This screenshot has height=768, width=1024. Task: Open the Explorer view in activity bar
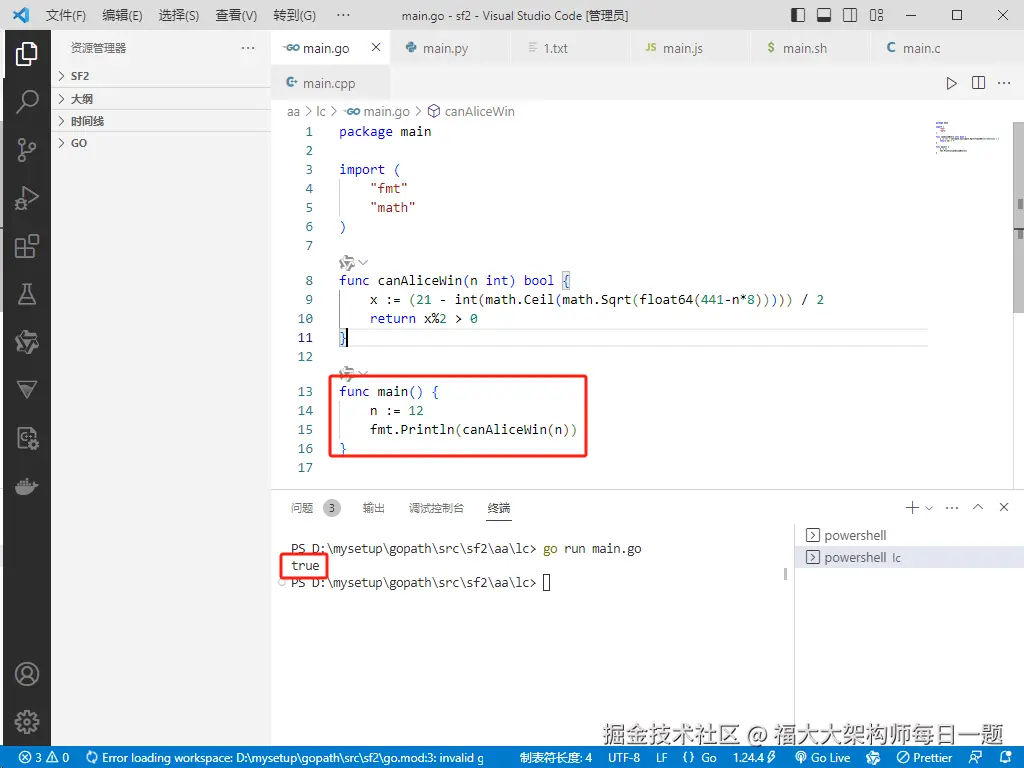pos(27,54)
